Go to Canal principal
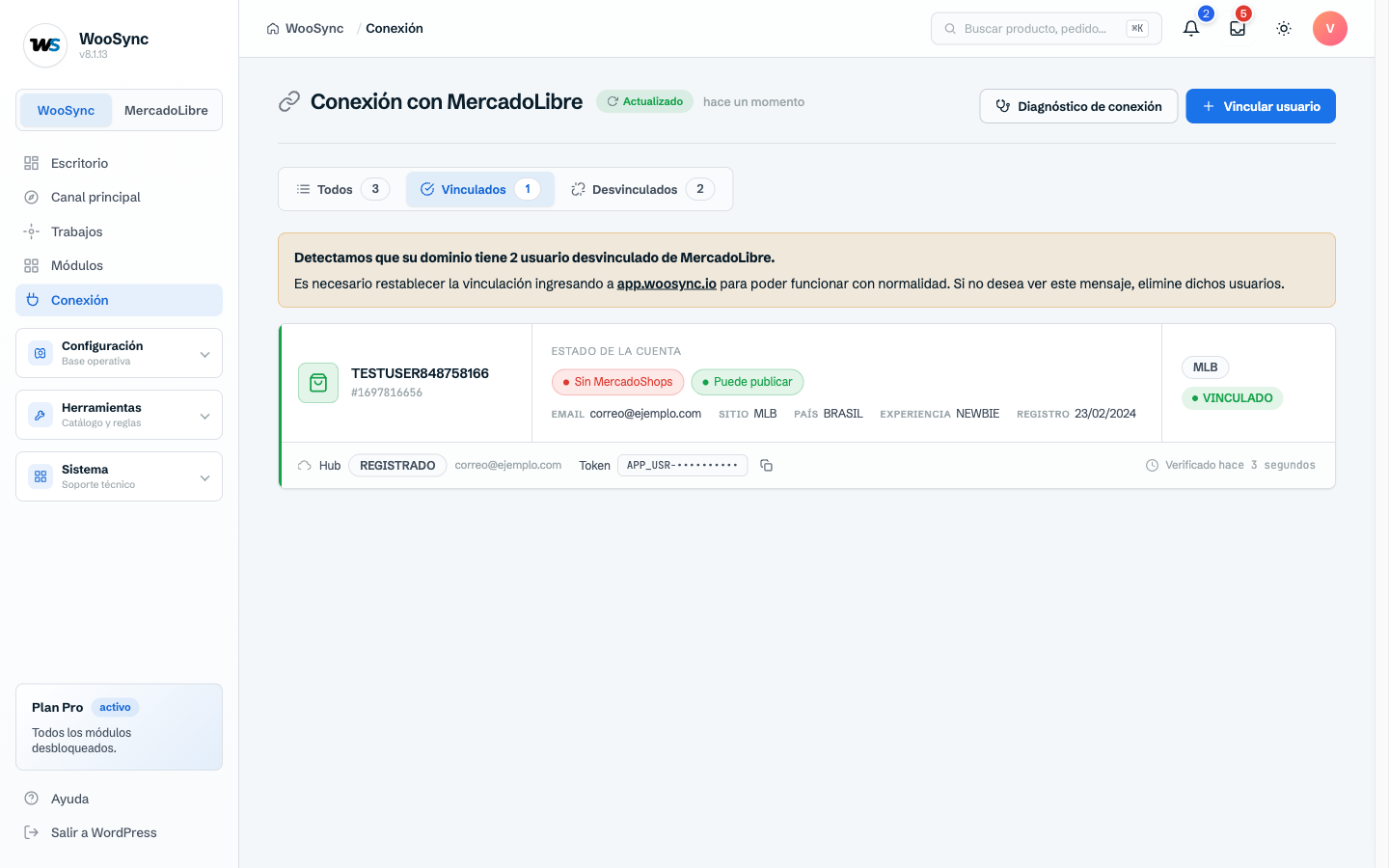This screenshot has width=1389, height=868. click(120, 197)
